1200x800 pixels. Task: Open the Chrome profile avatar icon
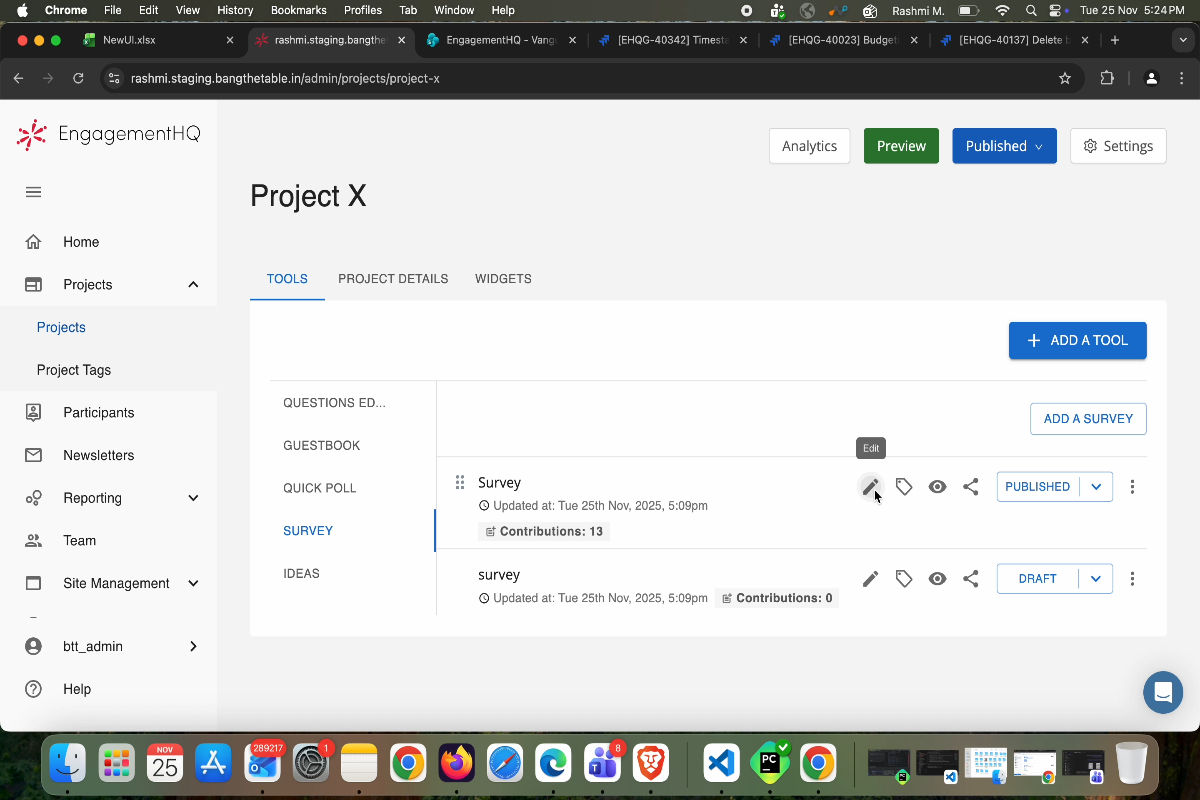[1152, 78]
